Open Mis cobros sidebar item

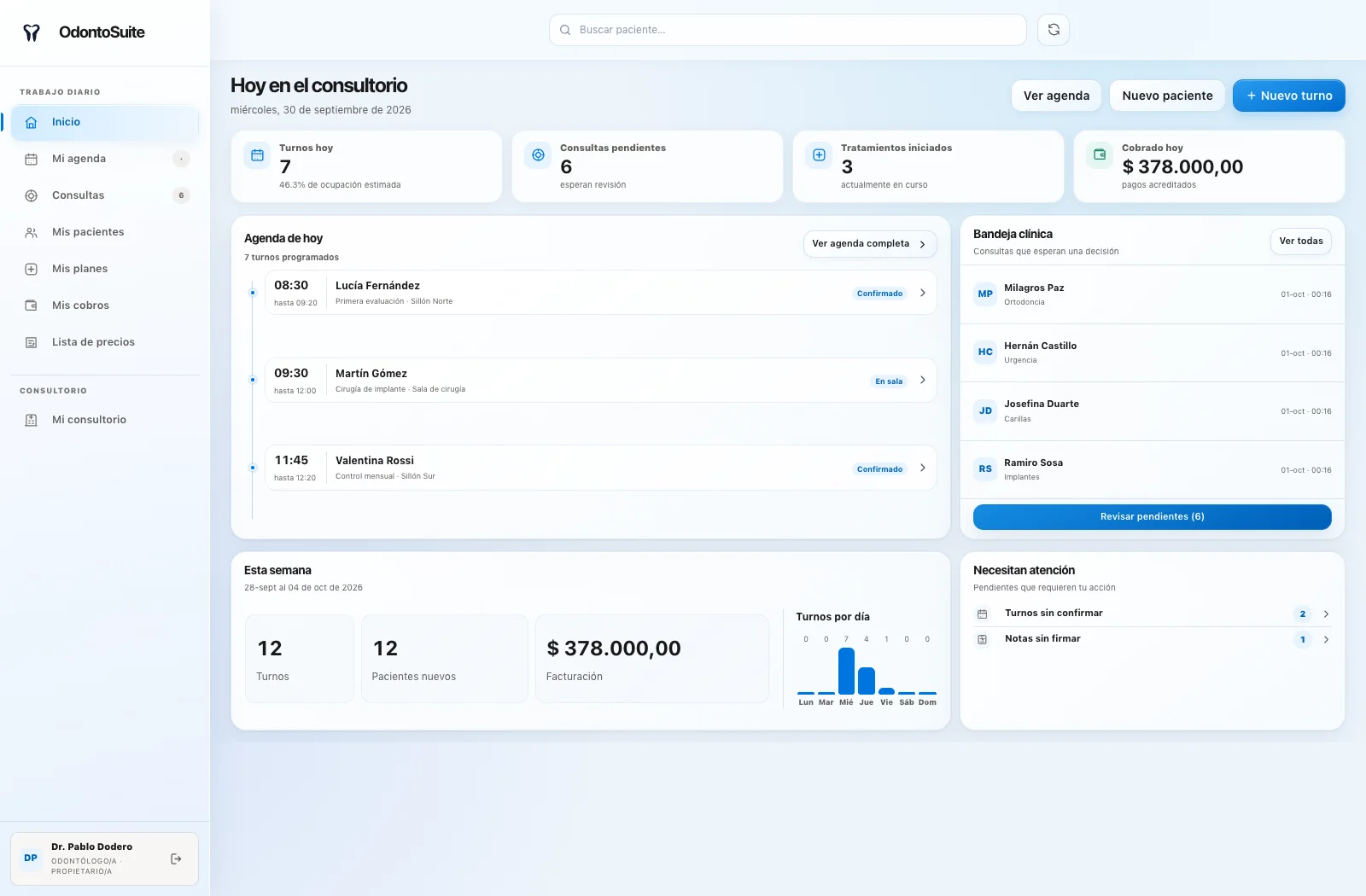click(x=104, y=305)
